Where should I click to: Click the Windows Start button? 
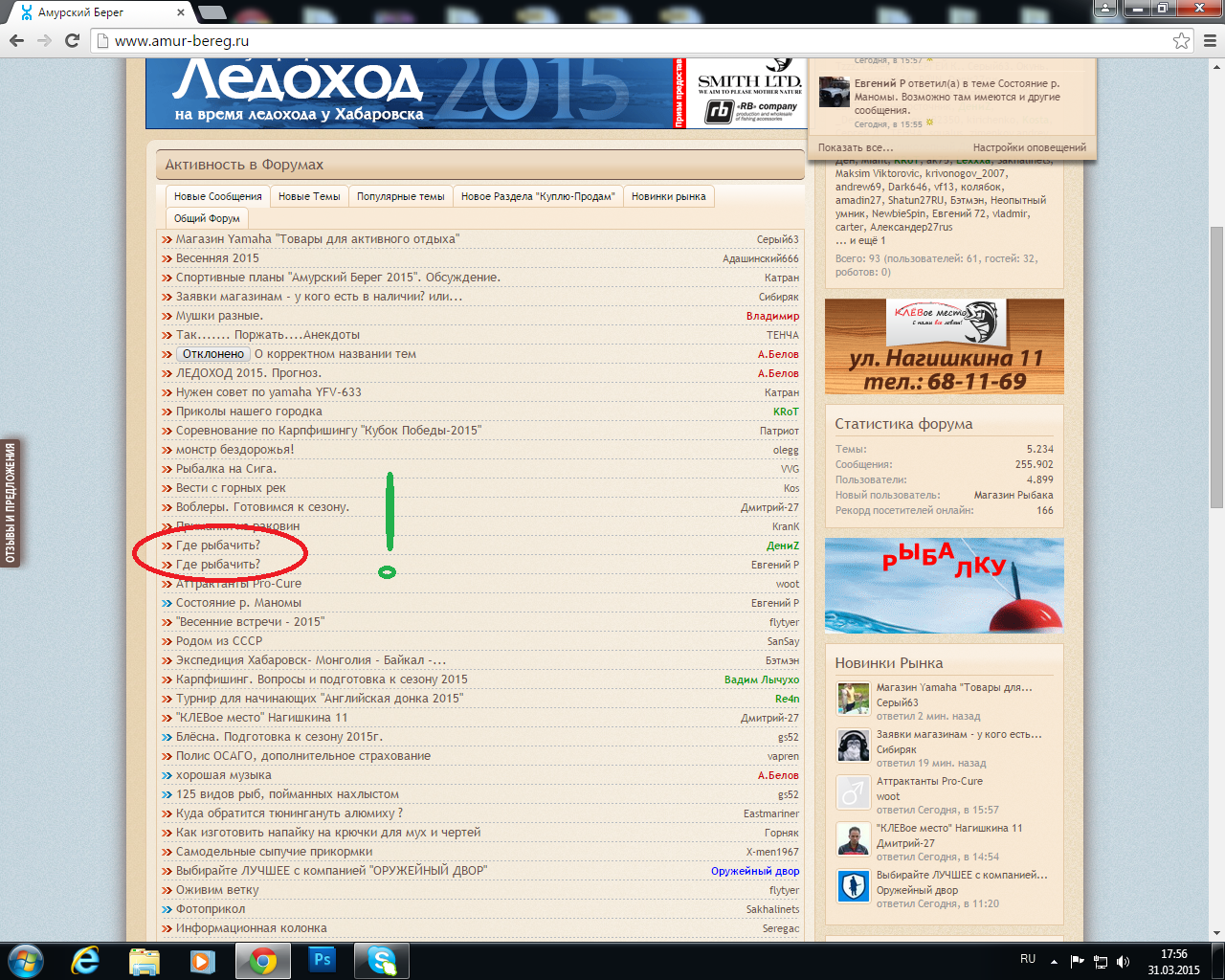[26, 960]
